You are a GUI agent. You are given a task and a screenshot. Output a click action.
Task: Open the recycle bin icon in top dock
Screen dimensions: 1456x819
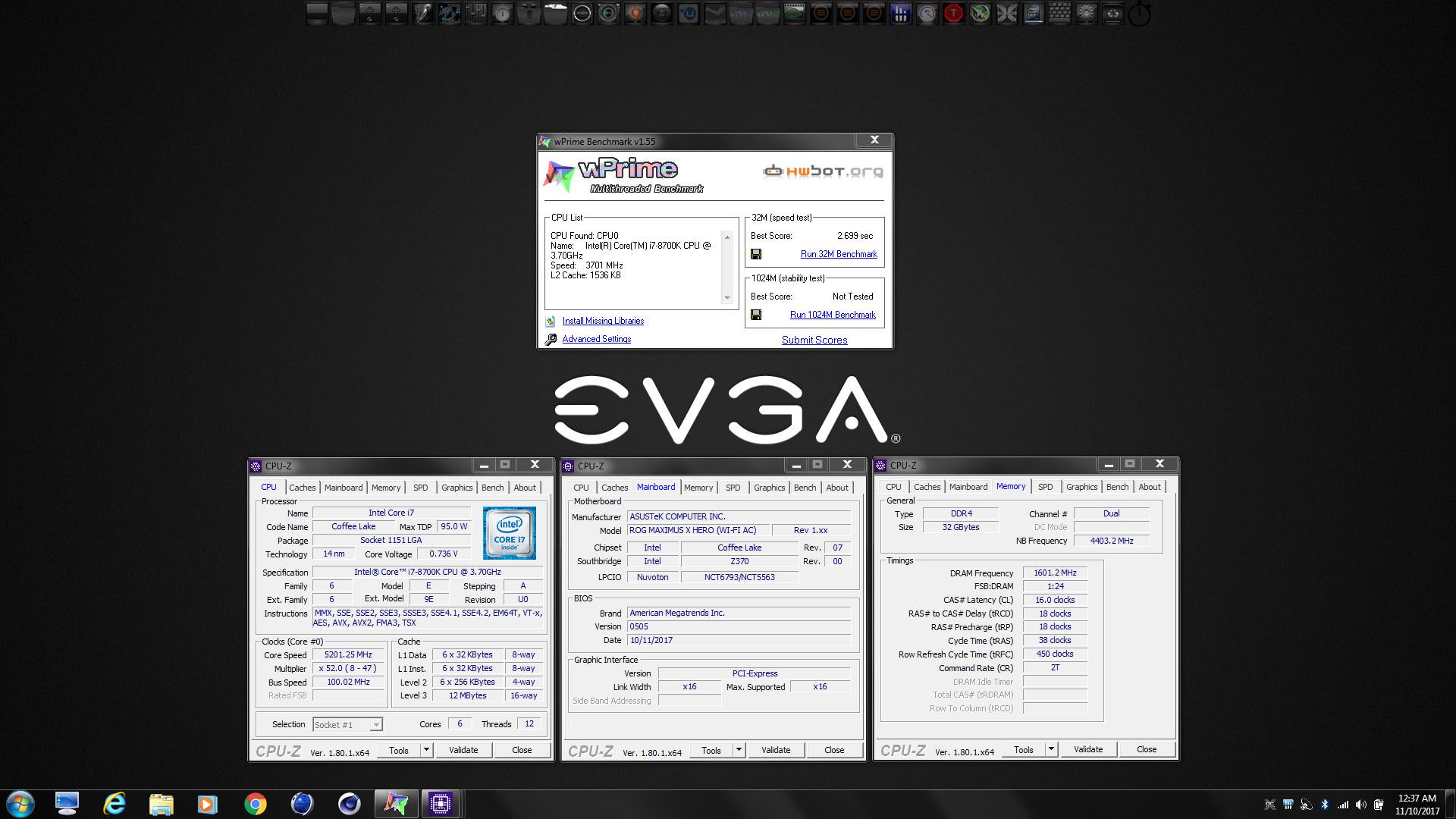[x=1112, y=14]
